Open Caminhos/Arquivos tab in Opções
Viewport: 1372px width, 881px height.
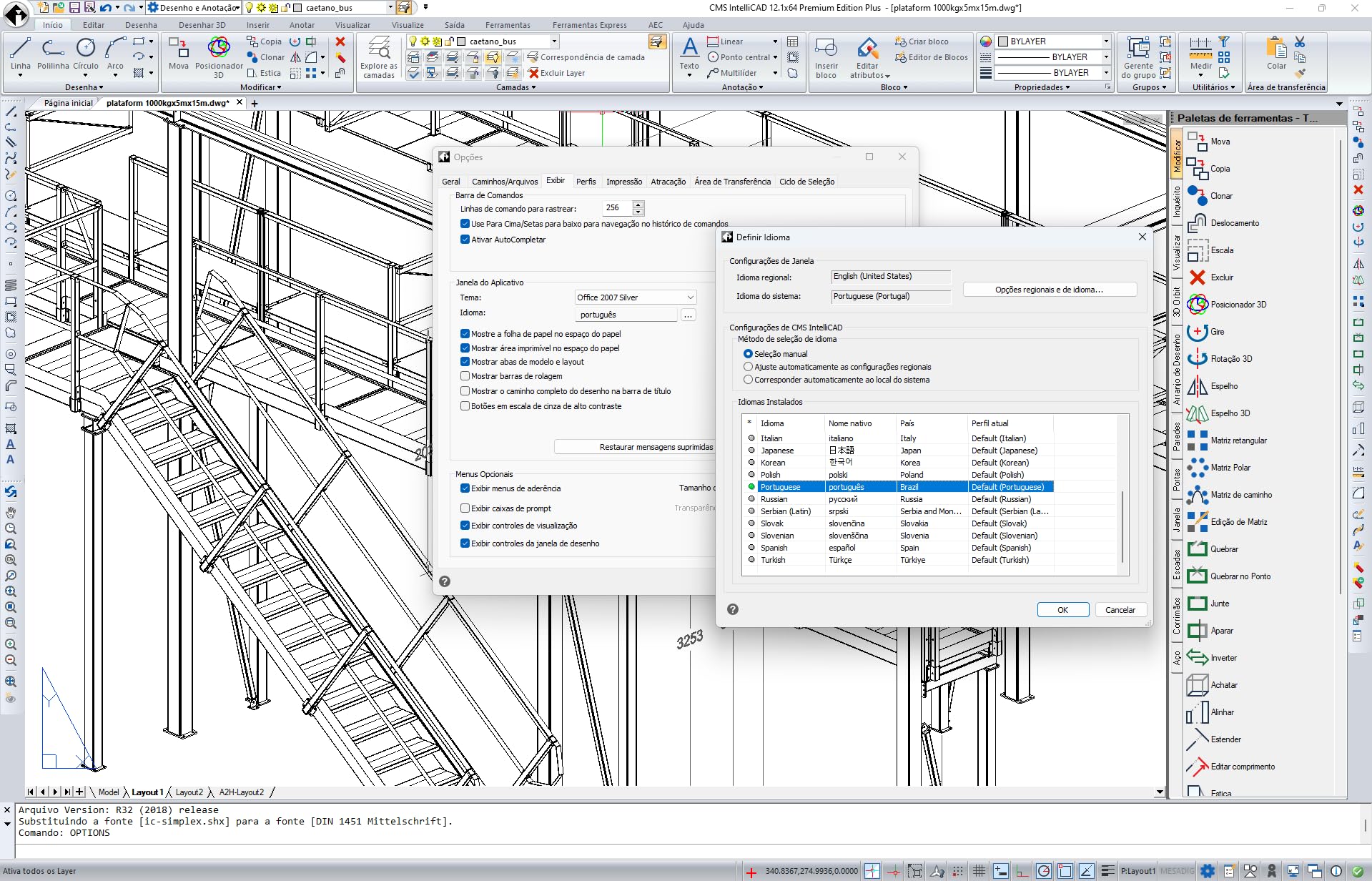[505, 182]
